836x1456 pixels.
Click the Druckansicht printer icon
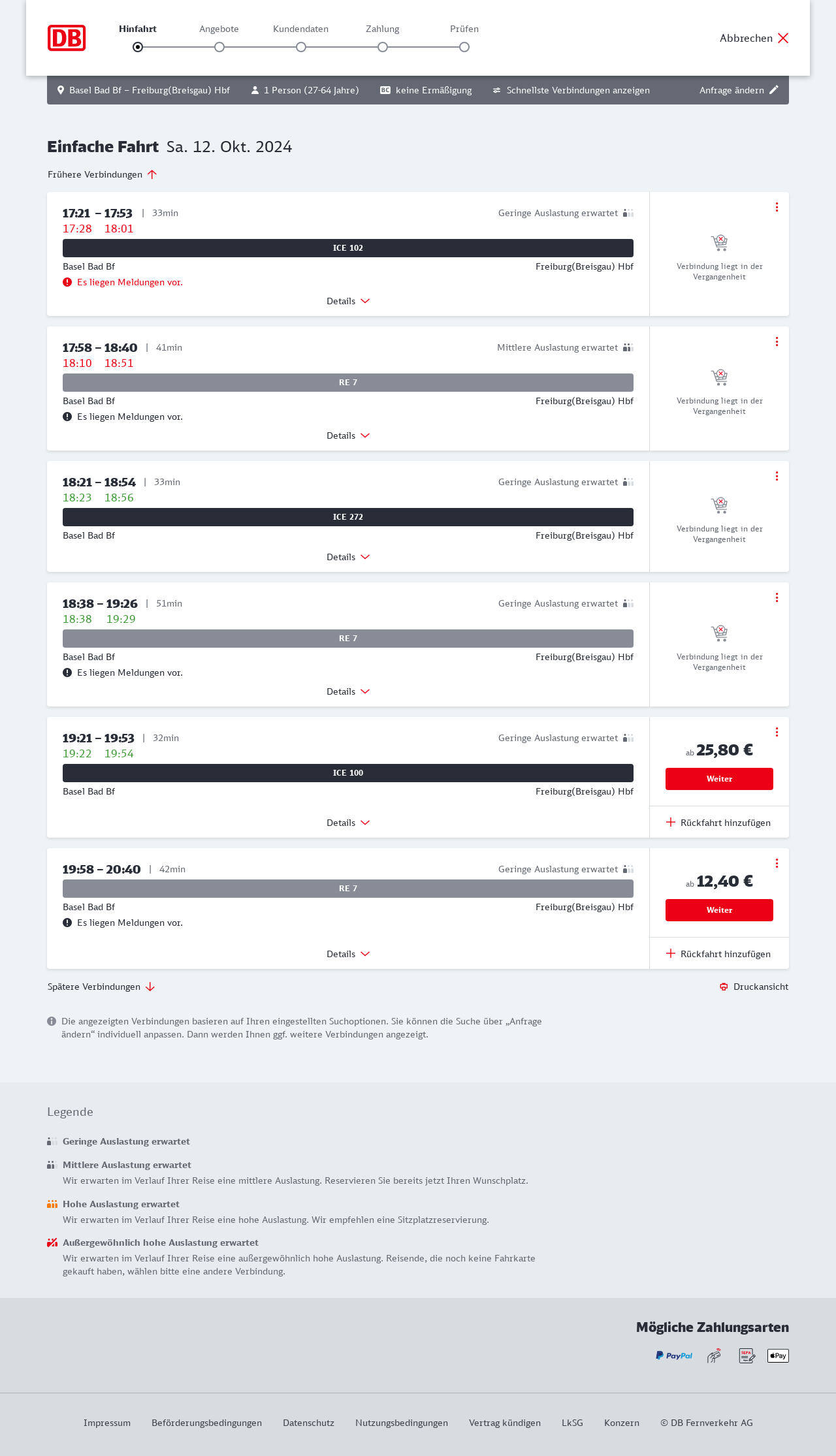pyautogui.click(x=724, y=987)
